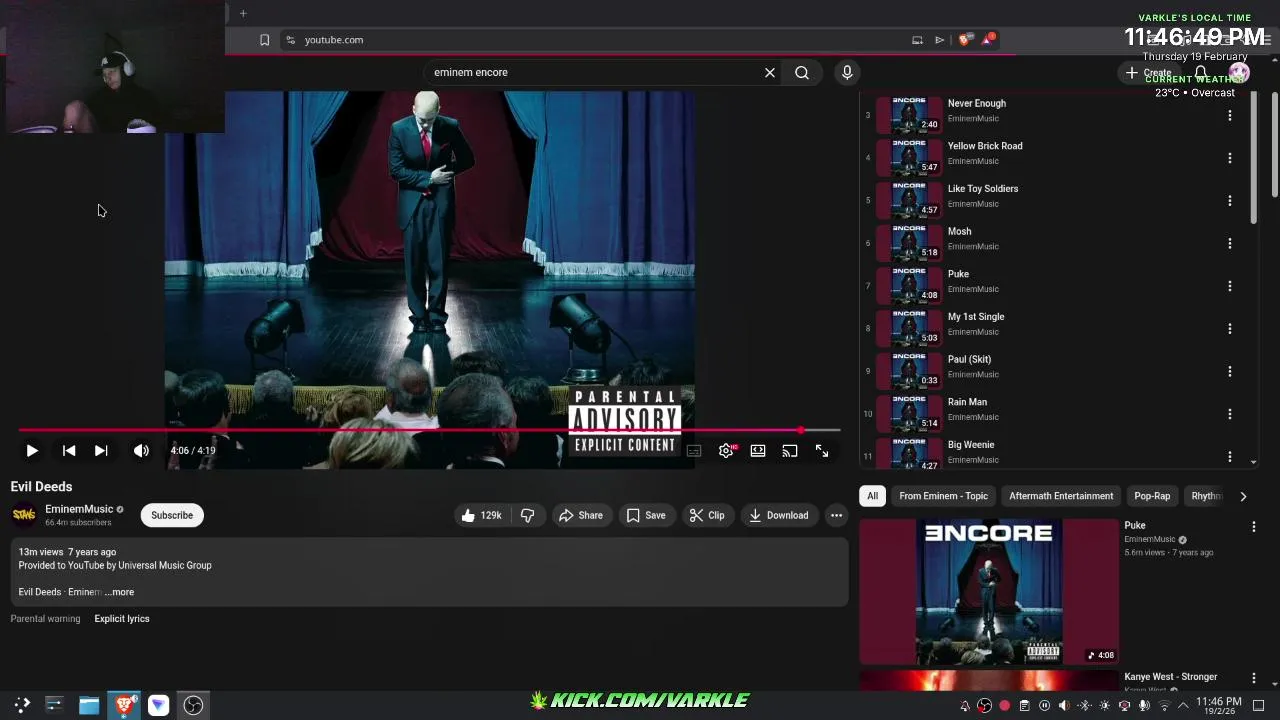Viewport: 1280px width, 720px height.
Task: Open the Create menu
Action: click(1149, 73)
